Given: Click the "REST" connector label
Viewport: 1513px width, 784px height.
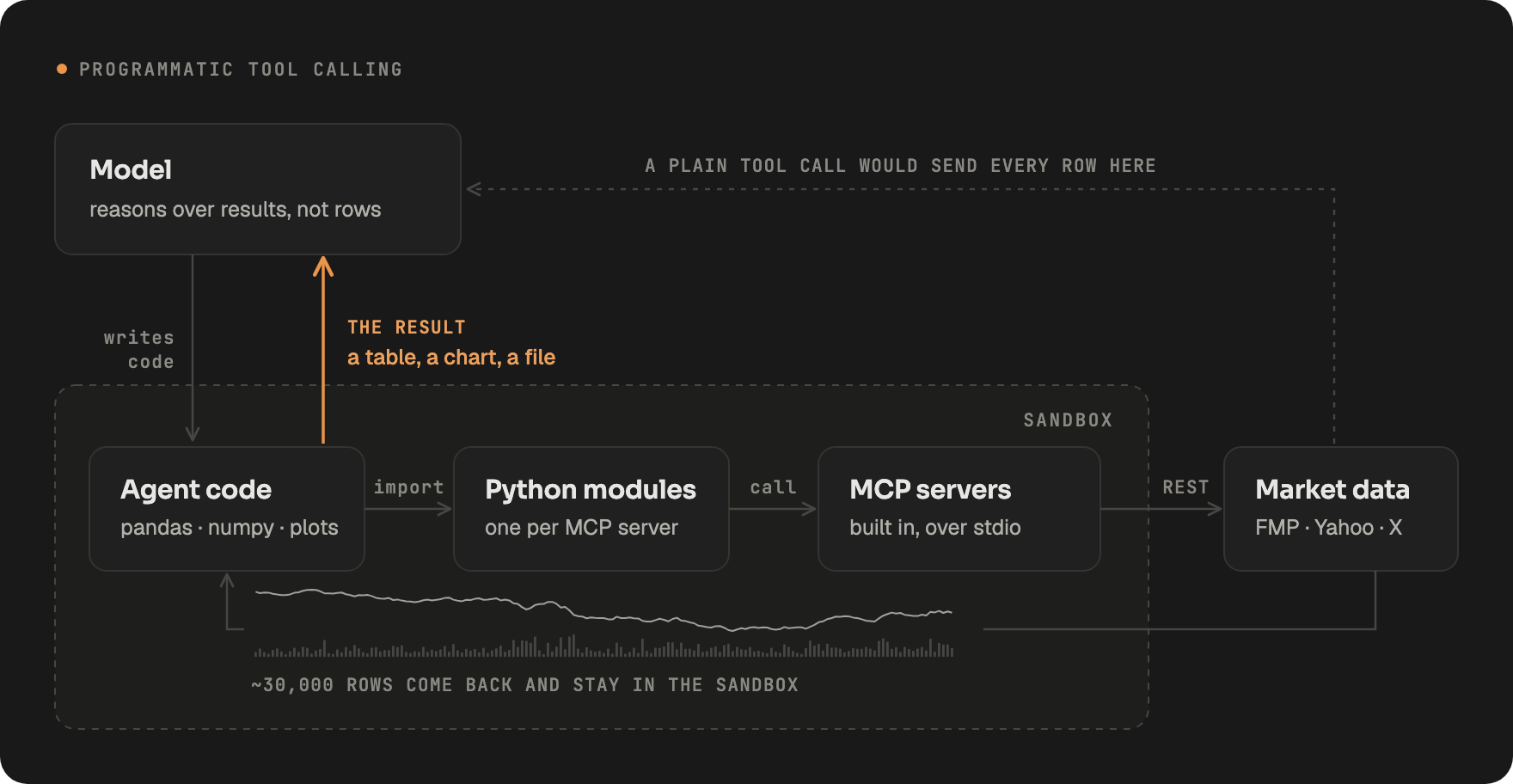Looking at the screenshot, I should 1186,487.
